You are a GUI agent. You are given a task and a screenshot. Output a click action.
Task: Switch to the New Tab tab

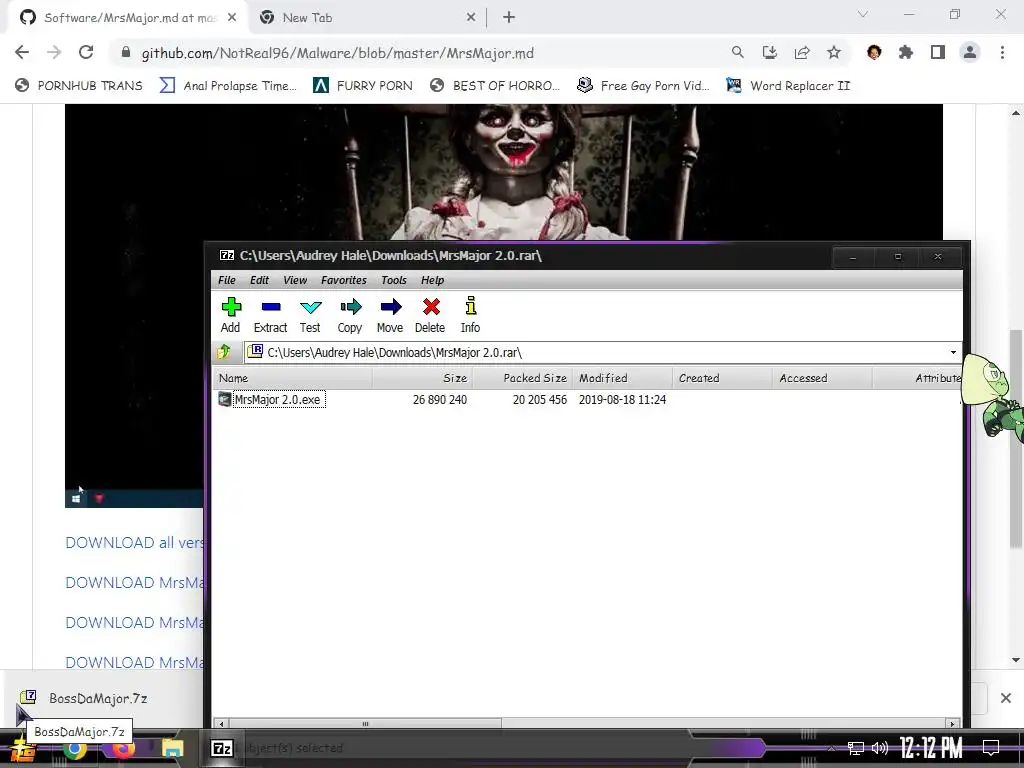[x=368, y=18]
